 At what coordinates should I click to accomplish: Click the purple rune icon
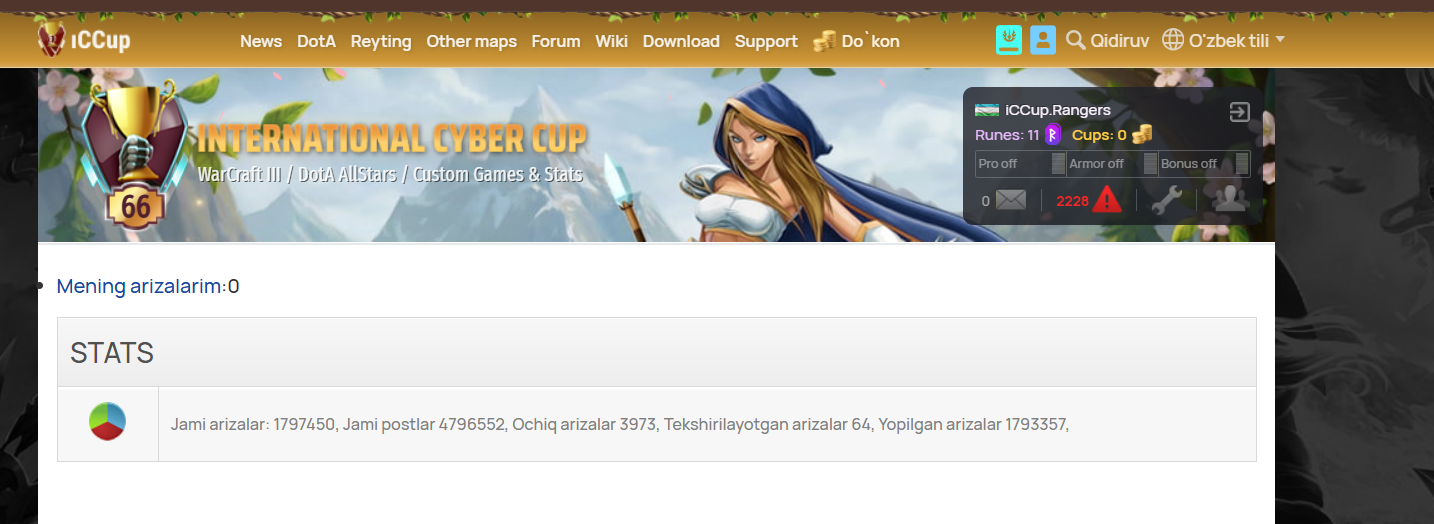[x=1053, y=135]
